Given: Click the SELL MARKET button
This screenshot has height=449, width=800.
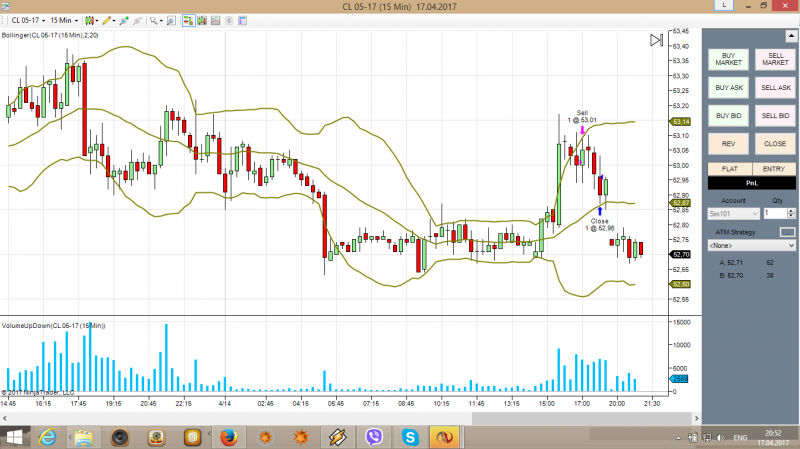Looking at the screenshot, I should point(775,59).
